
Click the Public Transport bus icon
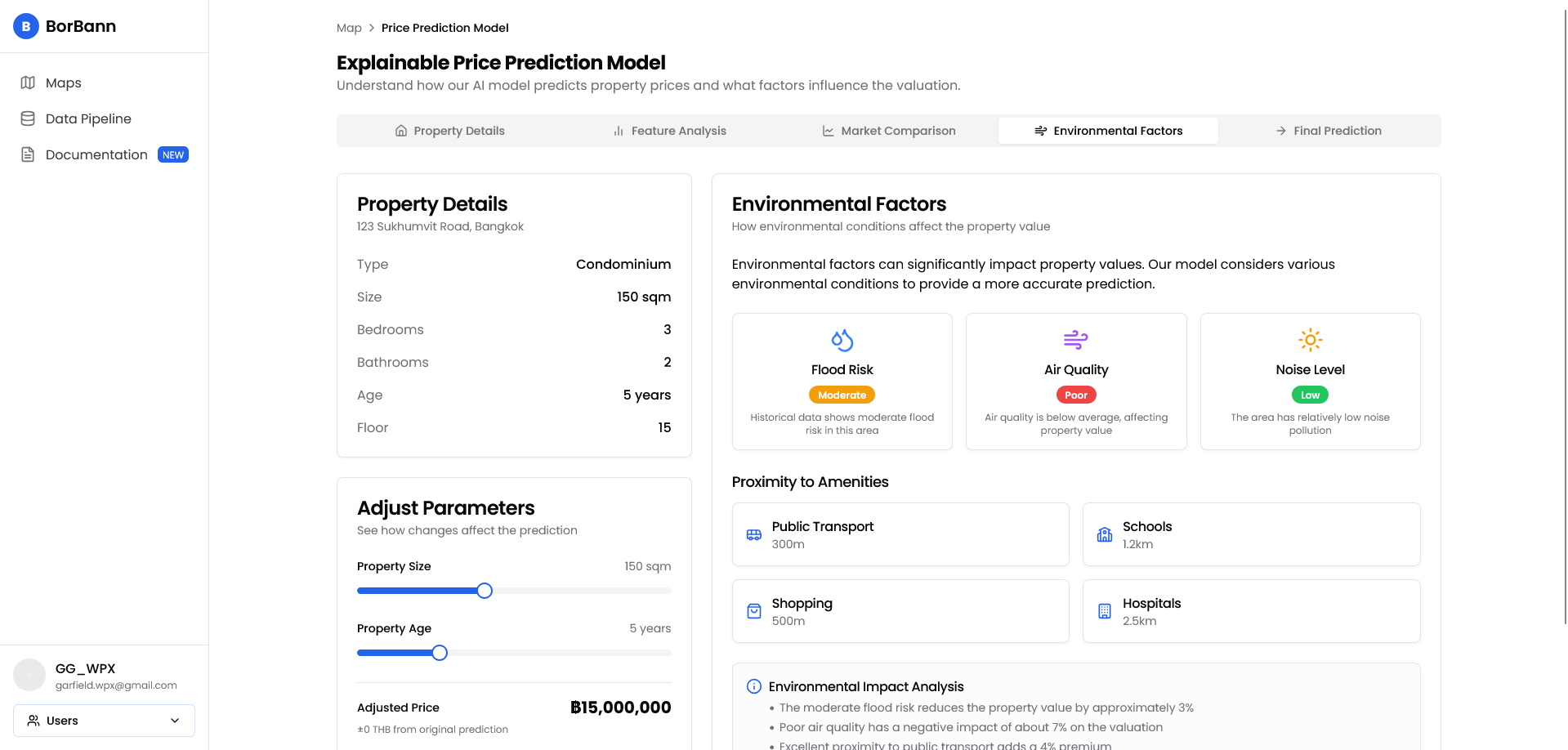pos(753,535)
